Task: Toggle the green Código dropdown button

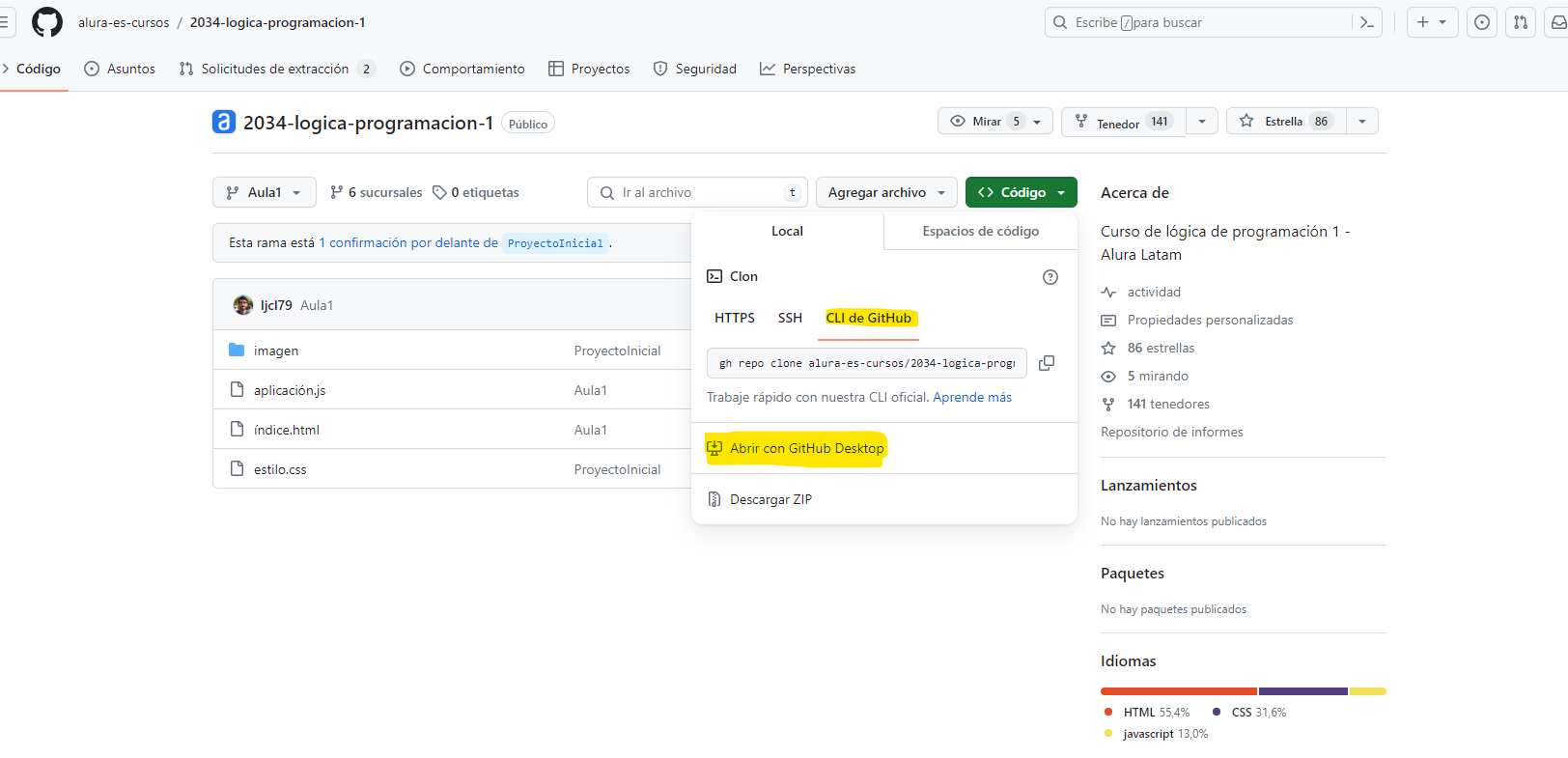Action: [1022, 192]
